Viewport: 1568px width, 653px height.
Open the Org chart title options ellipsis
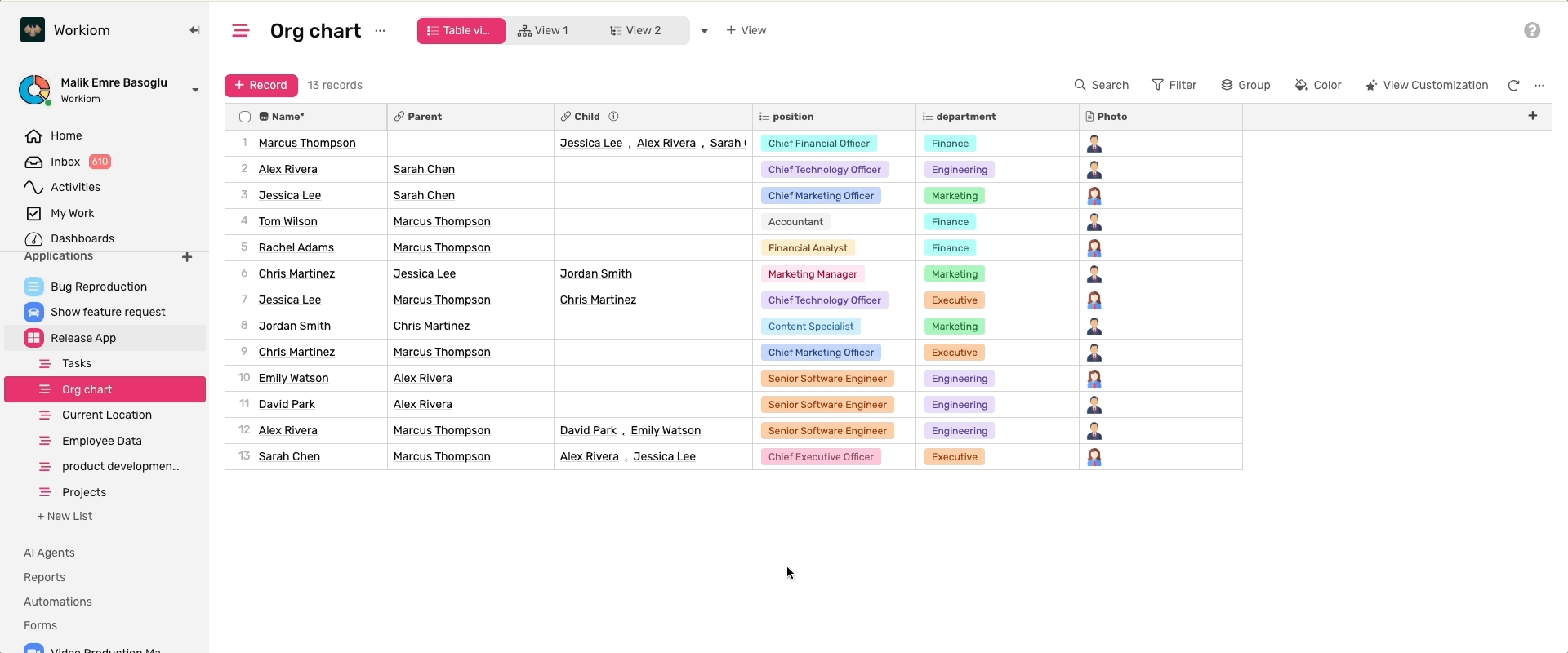pyautogui.click(x=380, y=31)
